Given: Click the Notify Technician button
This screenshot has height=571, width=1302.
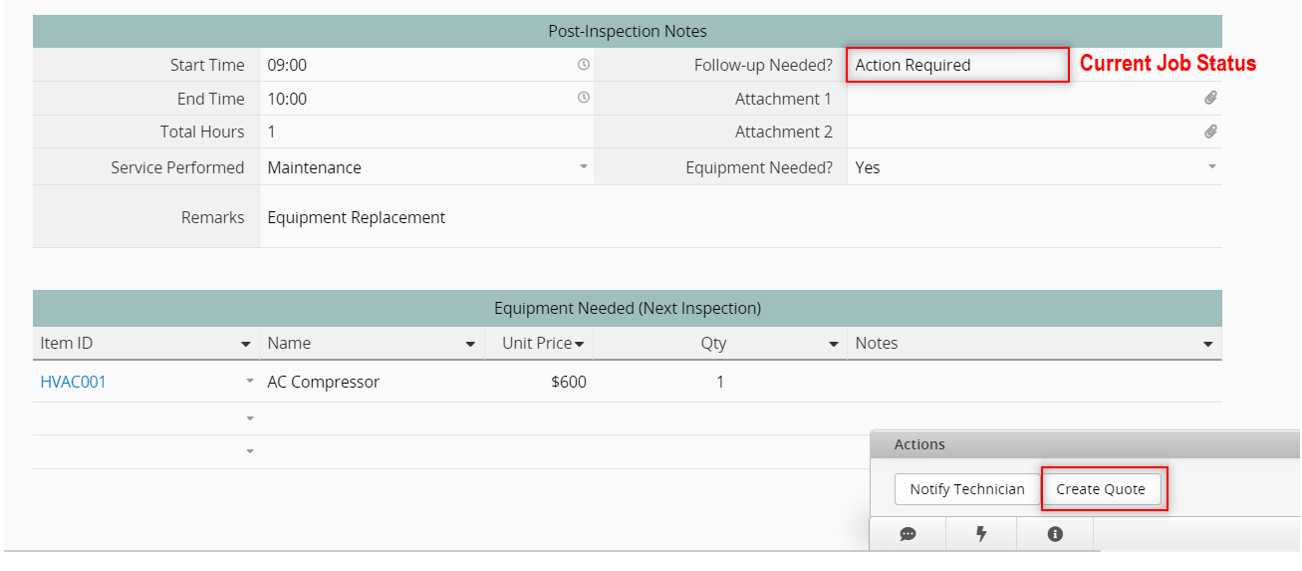Looking at the screenshot, I should [966, 489].
